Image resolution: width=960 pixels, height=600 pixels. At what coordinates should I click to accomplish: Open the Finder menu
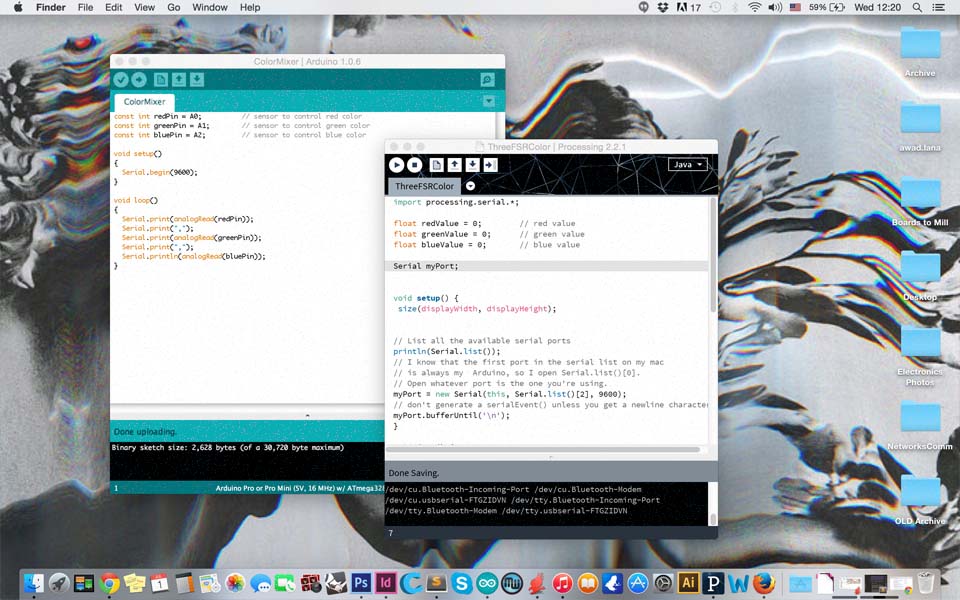[51, 7]
